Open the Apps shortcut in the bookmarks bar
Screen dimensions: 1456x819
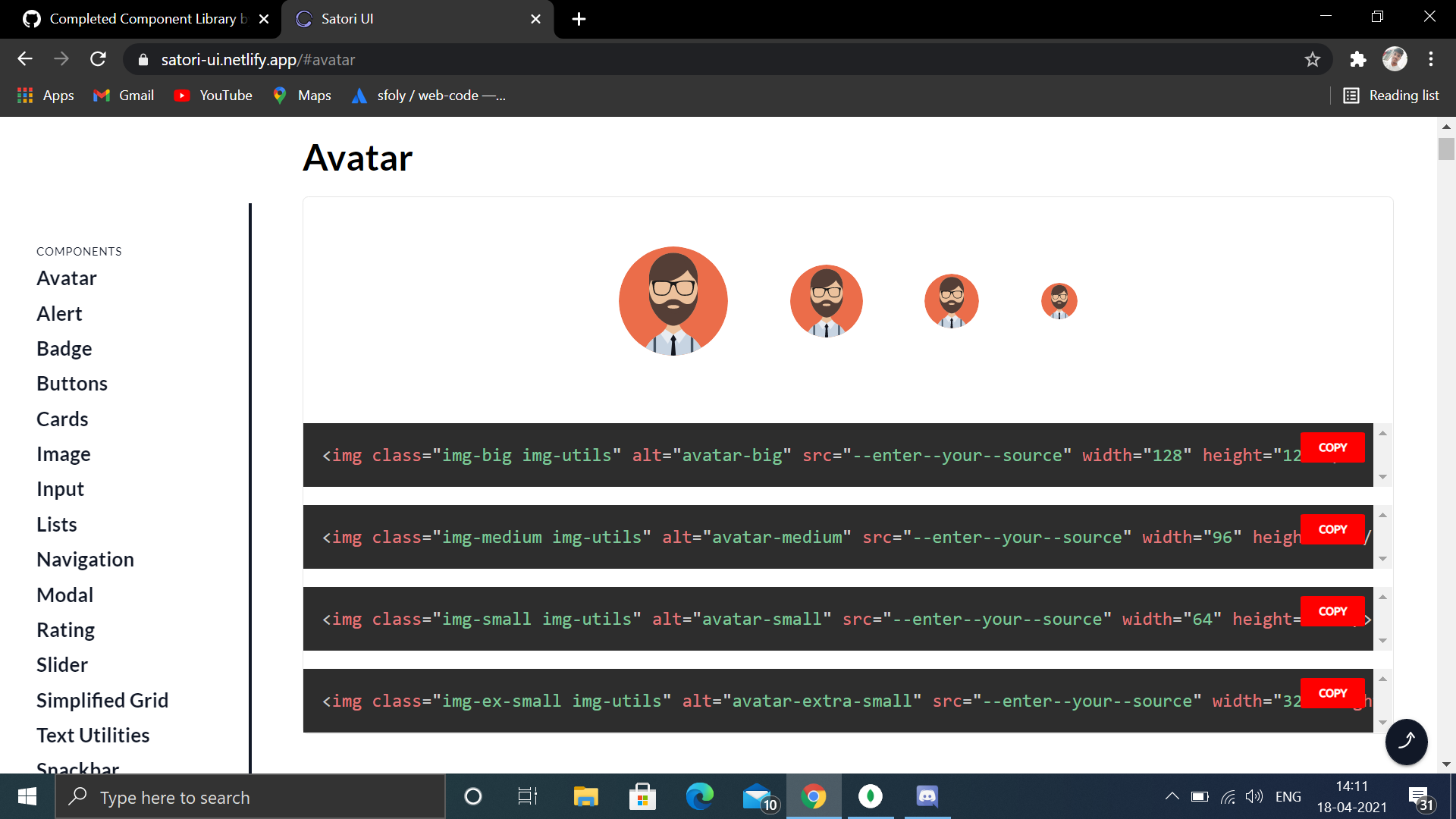click(x=45, y=96)
